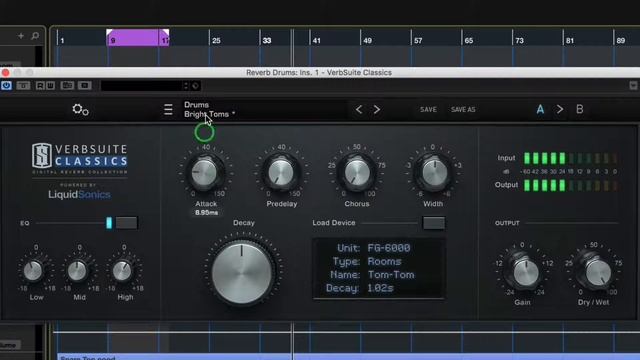This screenshot has width=640, height=360.
Task: Open the plugin settings gears icon
Action: click(80, 109)
